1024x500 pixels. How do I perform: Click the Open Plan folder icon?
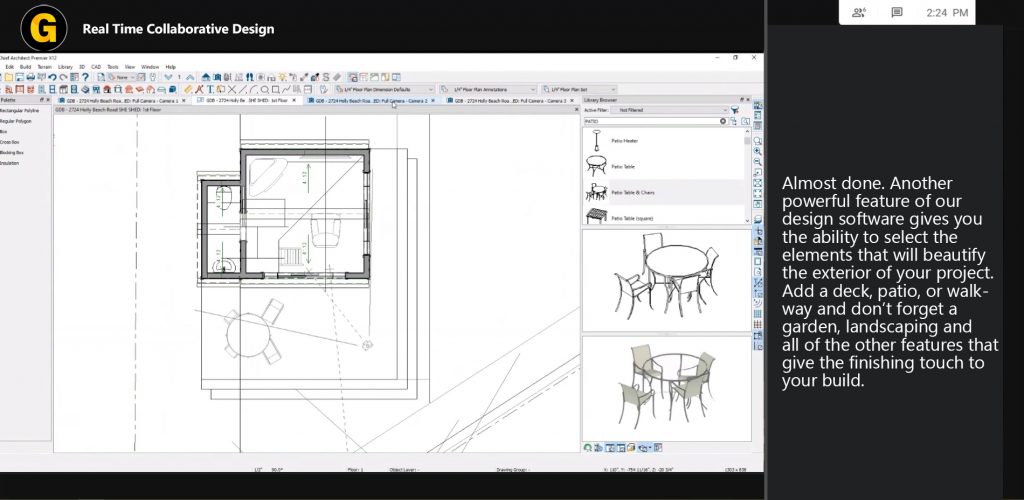pos(8,77)
